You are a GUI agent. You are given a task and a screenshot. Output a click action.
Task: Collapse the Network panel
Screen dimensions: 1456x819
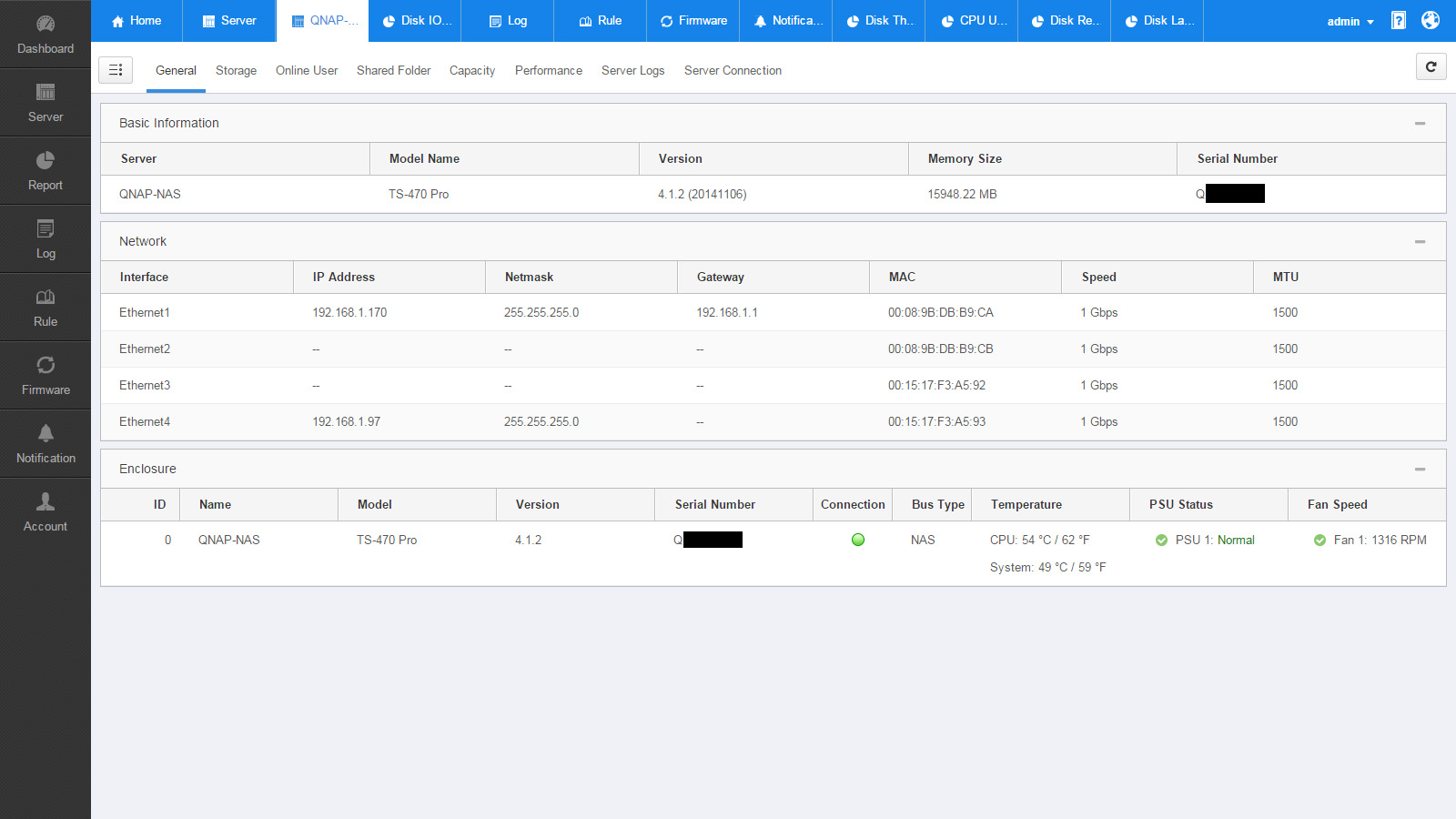pos(1420,241)
